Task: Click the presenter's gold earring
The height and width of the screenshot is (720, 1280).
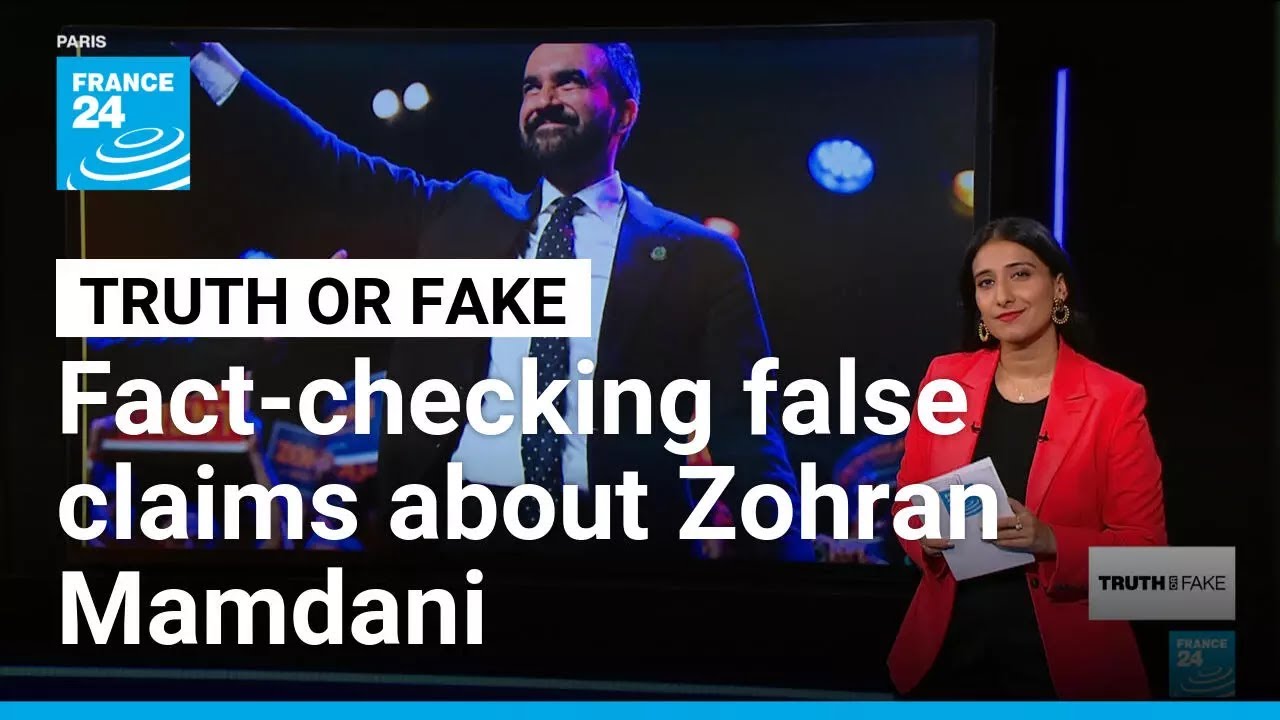Action: click(1059, 312)
